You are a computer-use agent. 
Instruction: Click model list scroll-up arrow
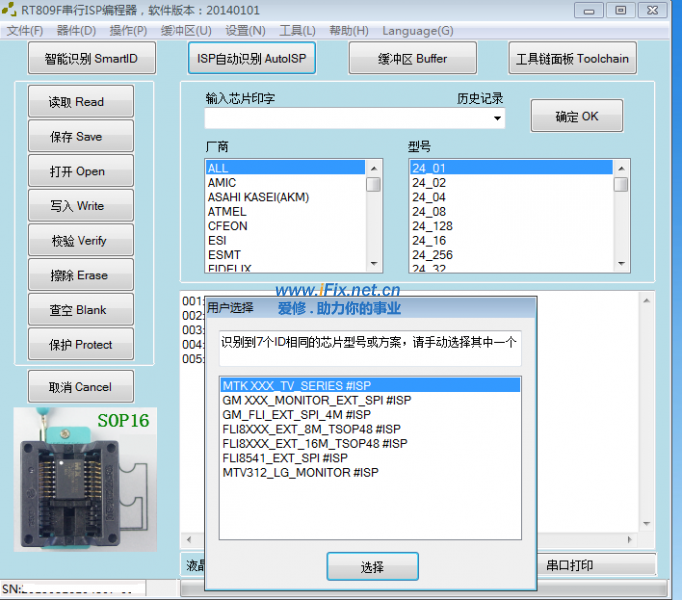(621, 168)
